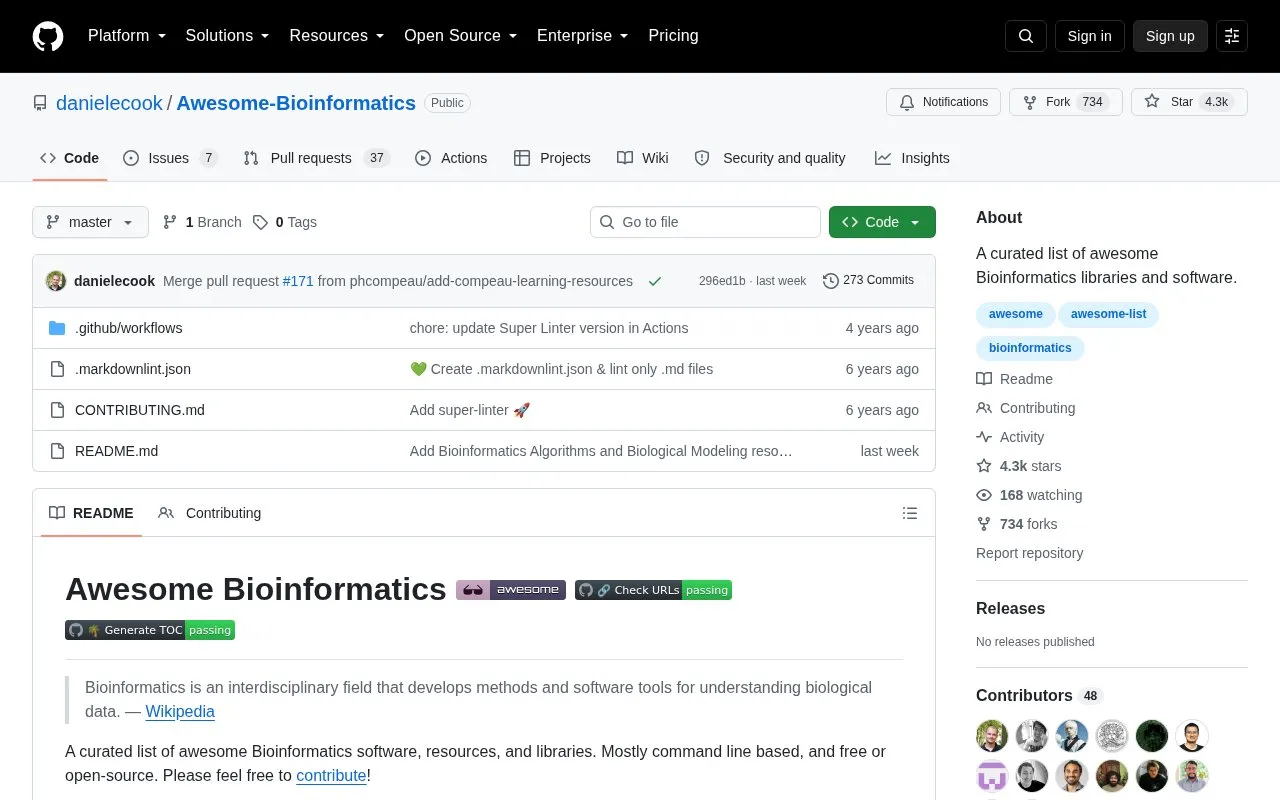Open the README outline list icon

(x=910, y=513)
